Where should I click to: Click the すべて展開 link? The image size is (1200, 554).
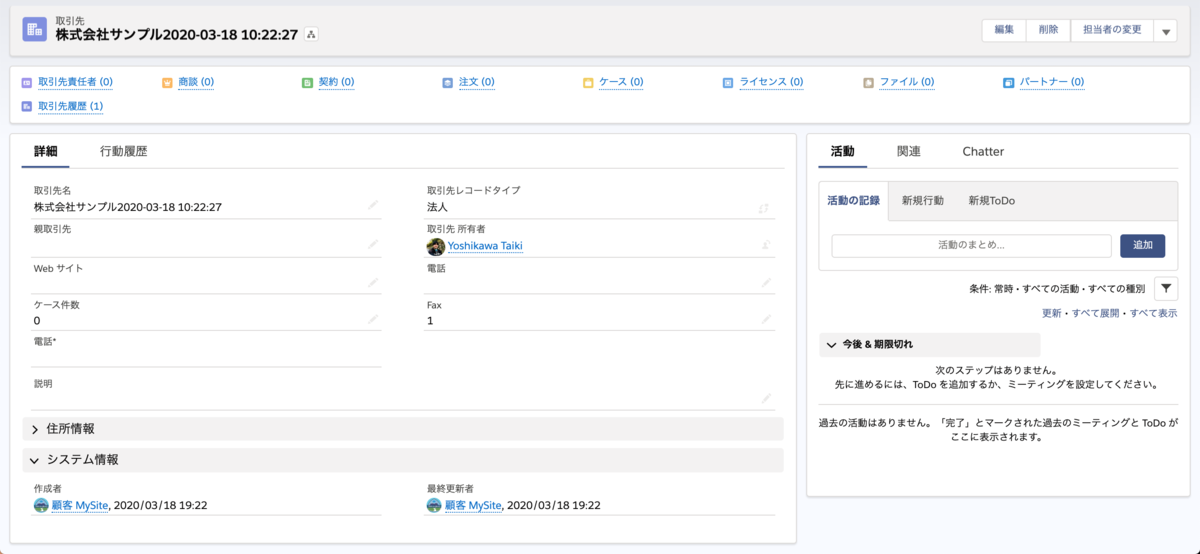click(x=1097, y=313)
